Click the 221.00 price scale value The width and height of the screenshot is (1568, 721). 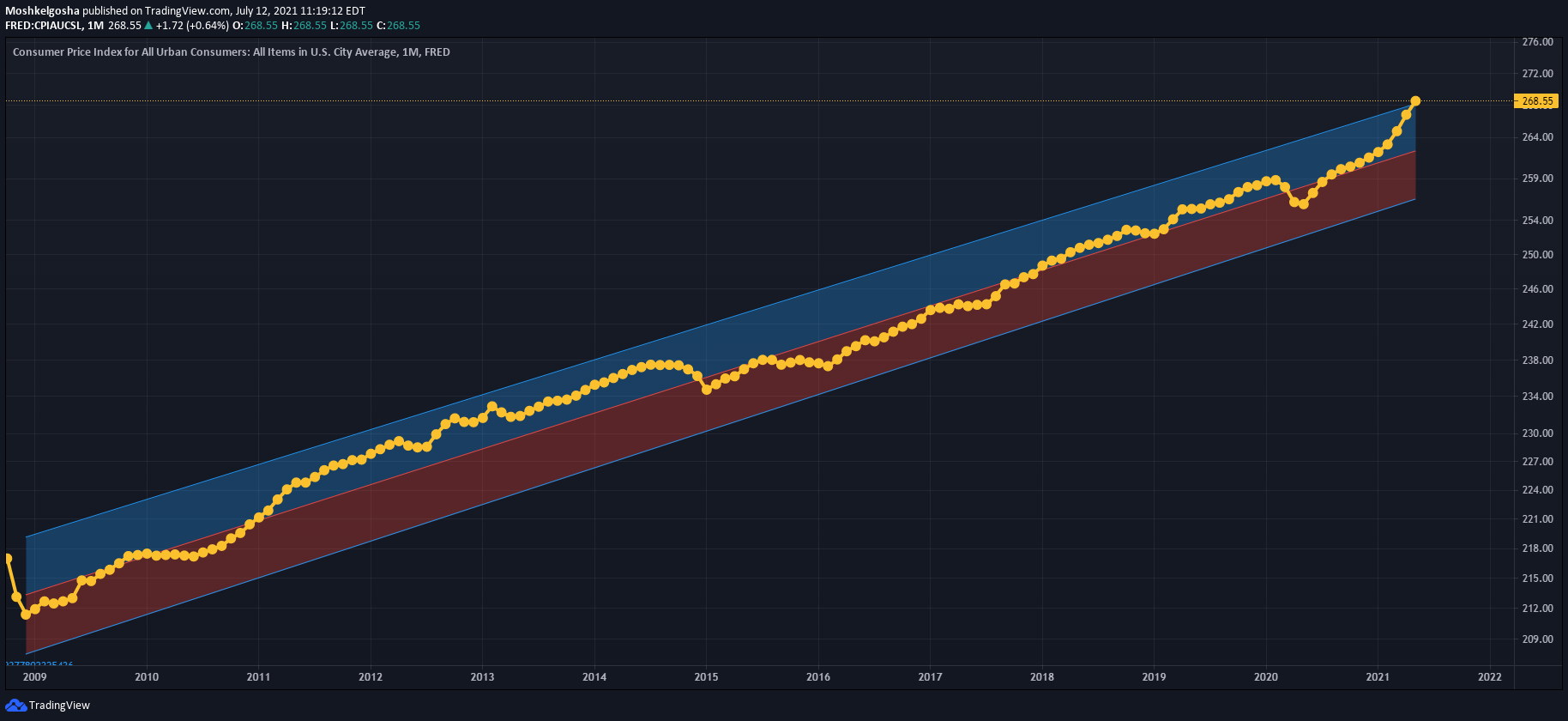1537,519
